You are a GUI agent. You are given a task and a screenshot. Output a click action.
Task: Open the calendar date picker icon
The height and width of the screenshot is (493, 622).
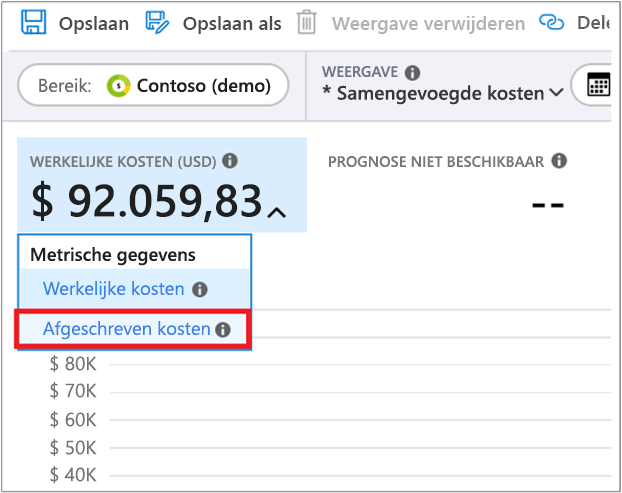[598, 84]
